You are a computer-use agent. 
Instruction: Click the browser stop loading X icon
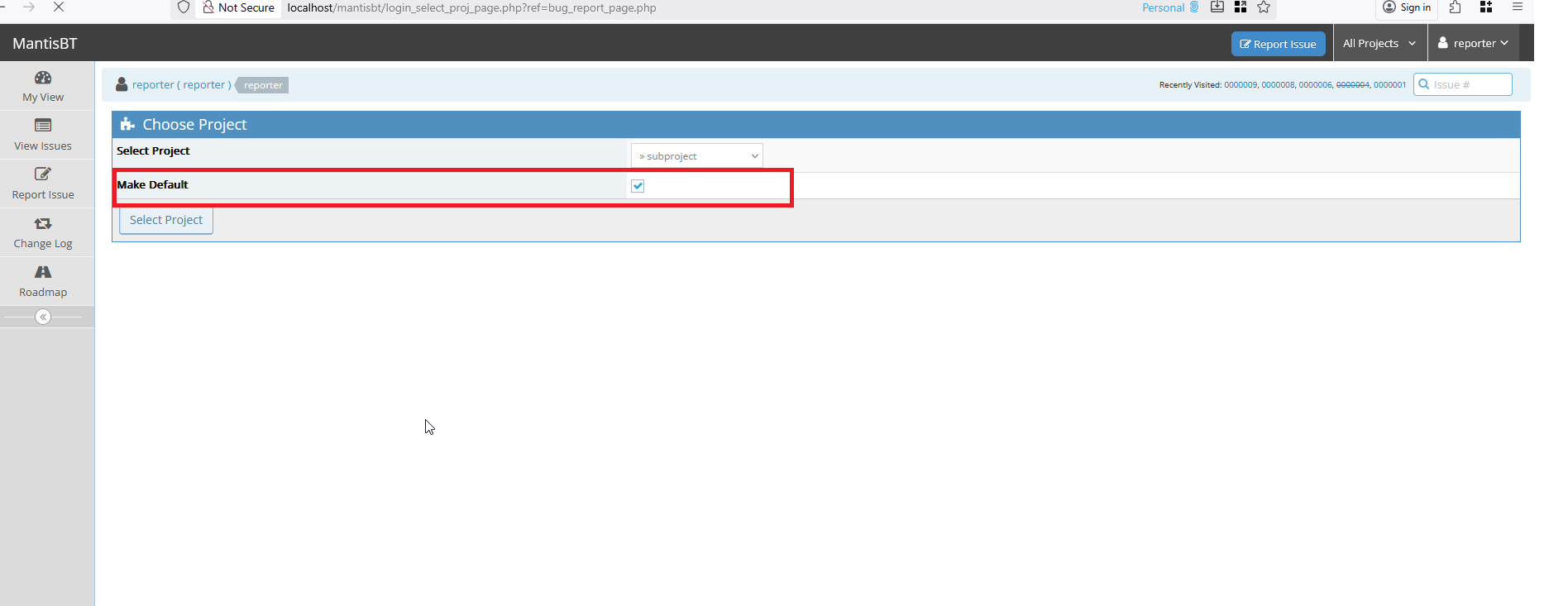pyautogui.click(x=59, y=7)
